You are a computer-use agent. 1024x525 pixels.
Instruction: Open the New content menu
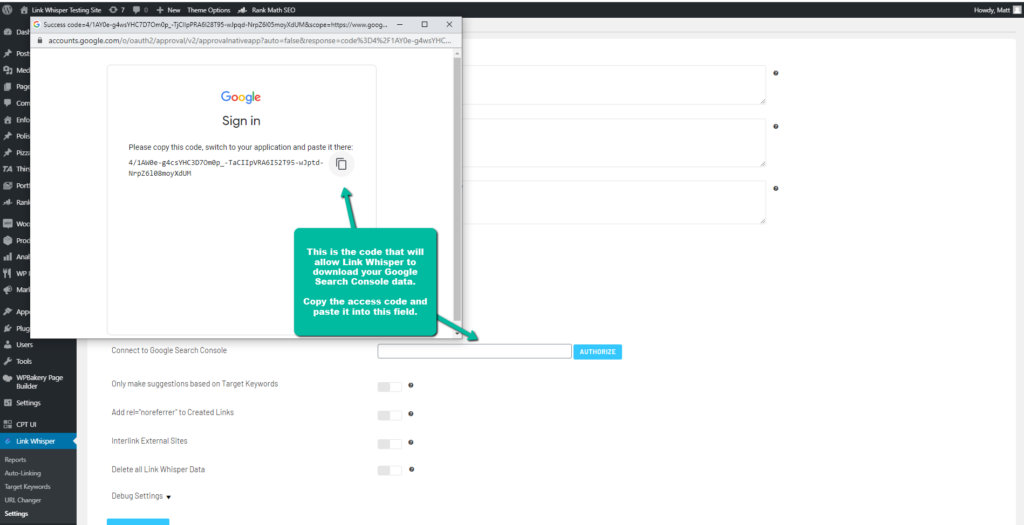[x=168, y=10]
